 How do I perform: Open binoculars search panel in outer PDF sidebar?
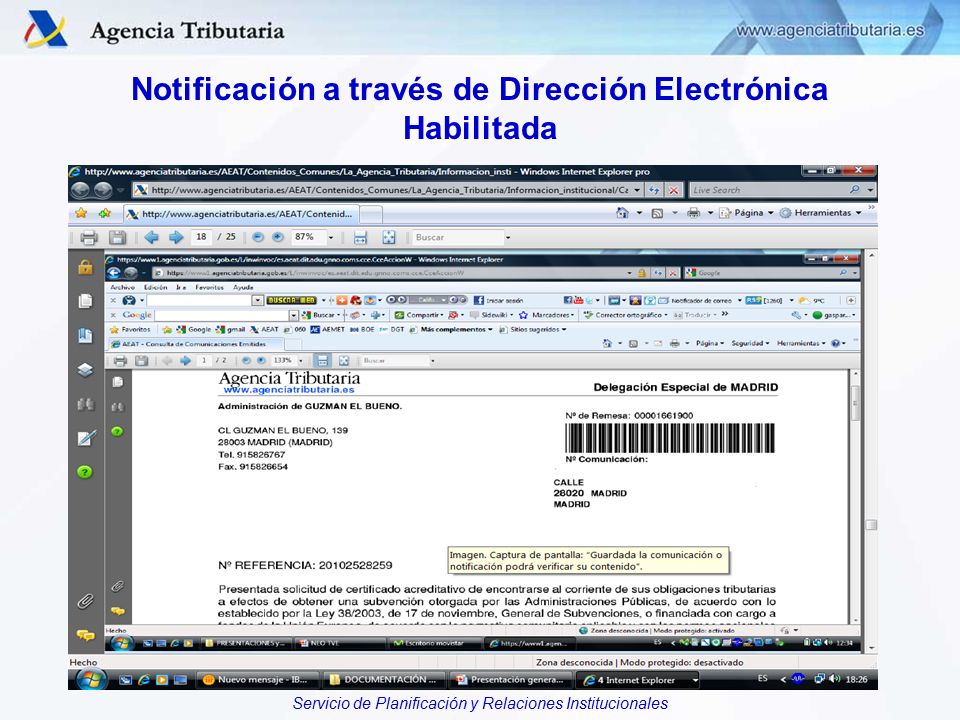tap(85, 403)
